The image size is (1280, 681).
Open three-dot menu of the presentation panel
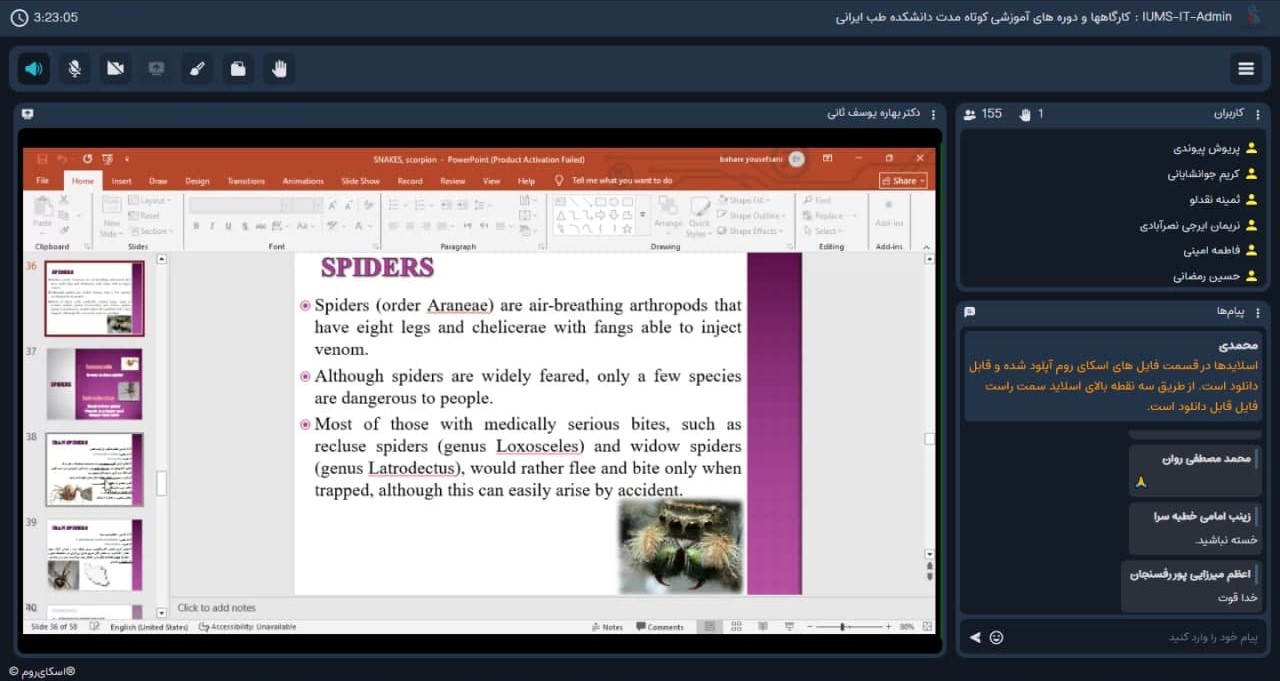click(x=933, y=113)
